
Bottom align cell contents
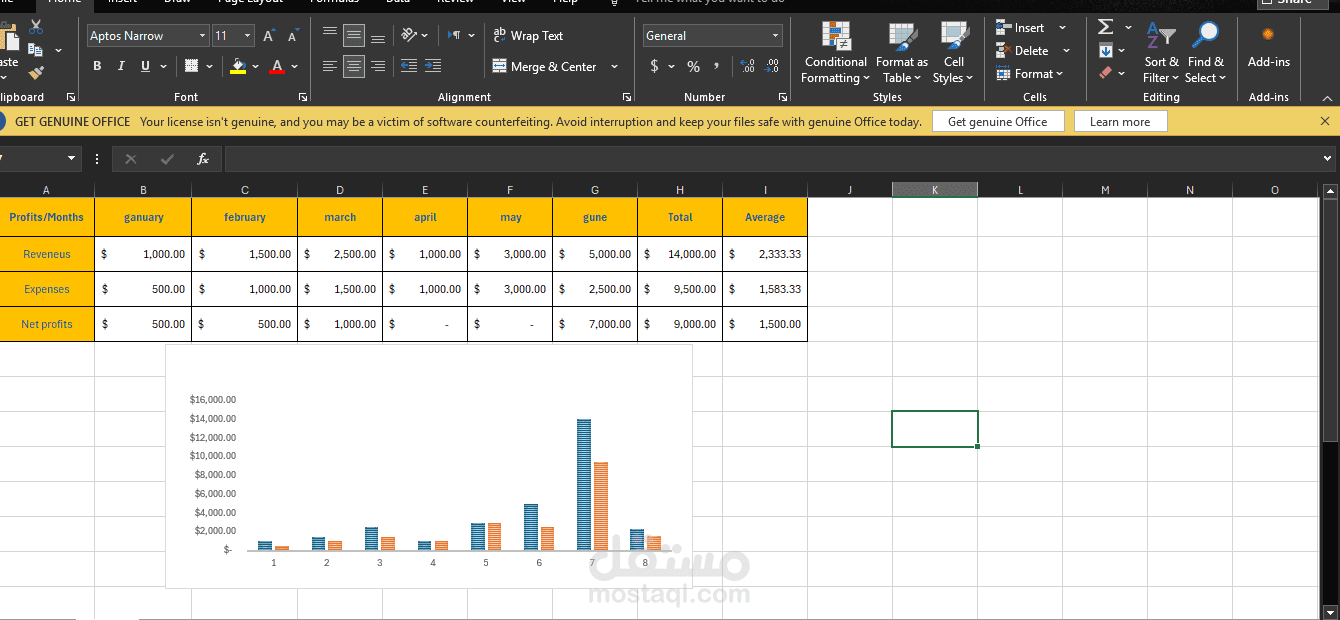coord(378,36)
